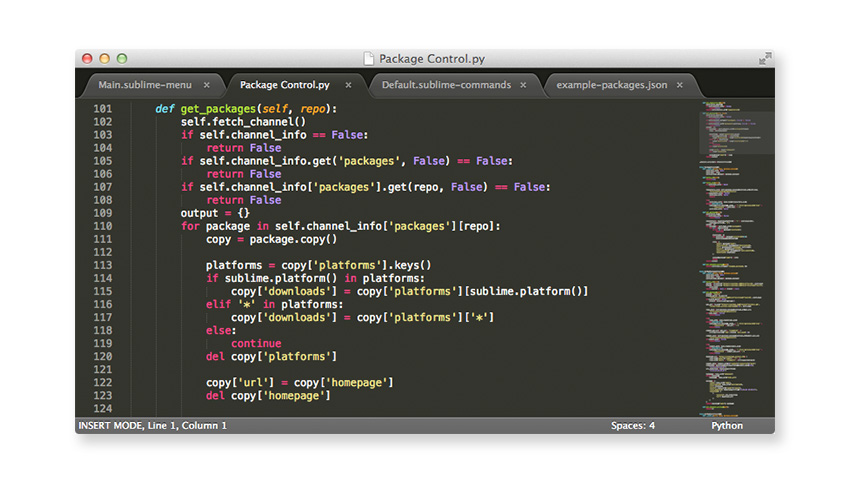Click line number 124 in the gutter

pyautogui.click(x=102, y=408)
